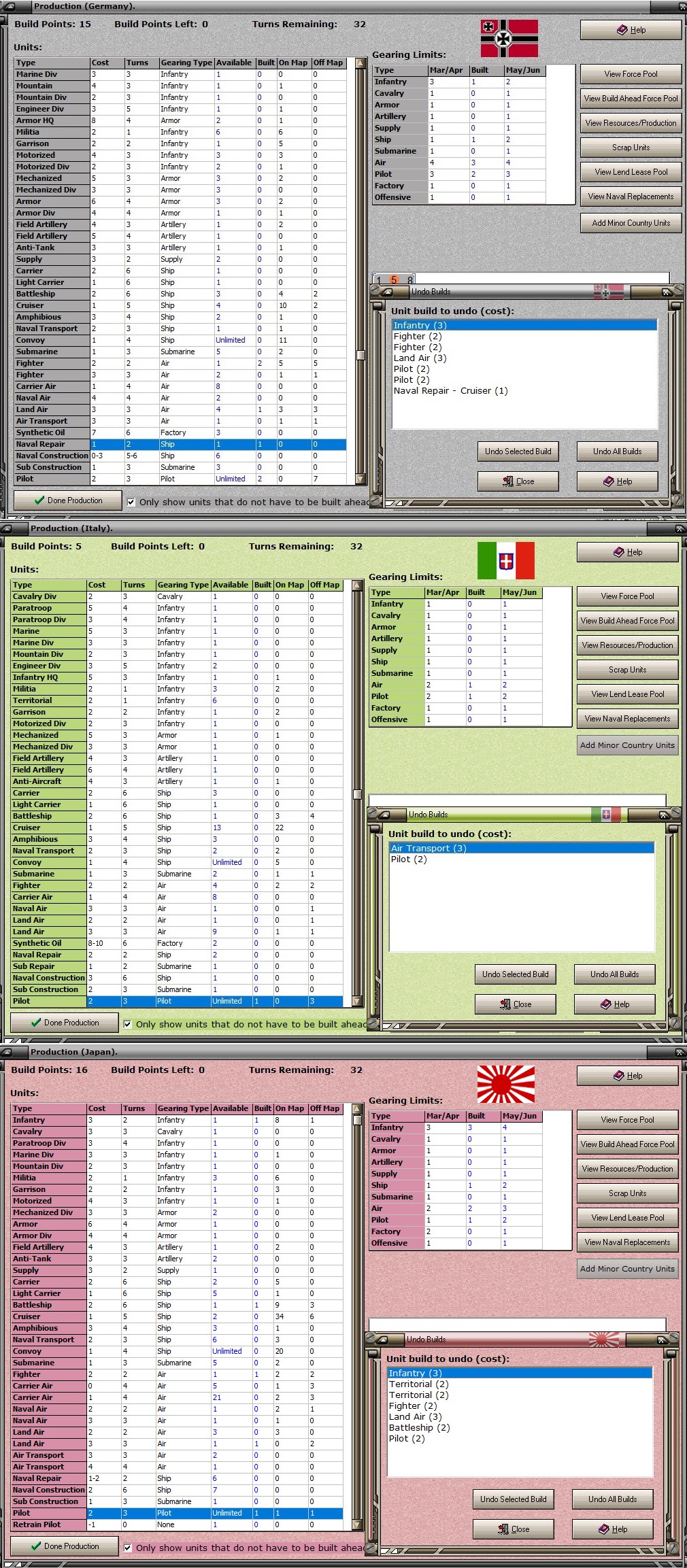Open View Lend Lease Pool for Italy
This screenshot has width=687, height=1568.
tap(627, 694)
